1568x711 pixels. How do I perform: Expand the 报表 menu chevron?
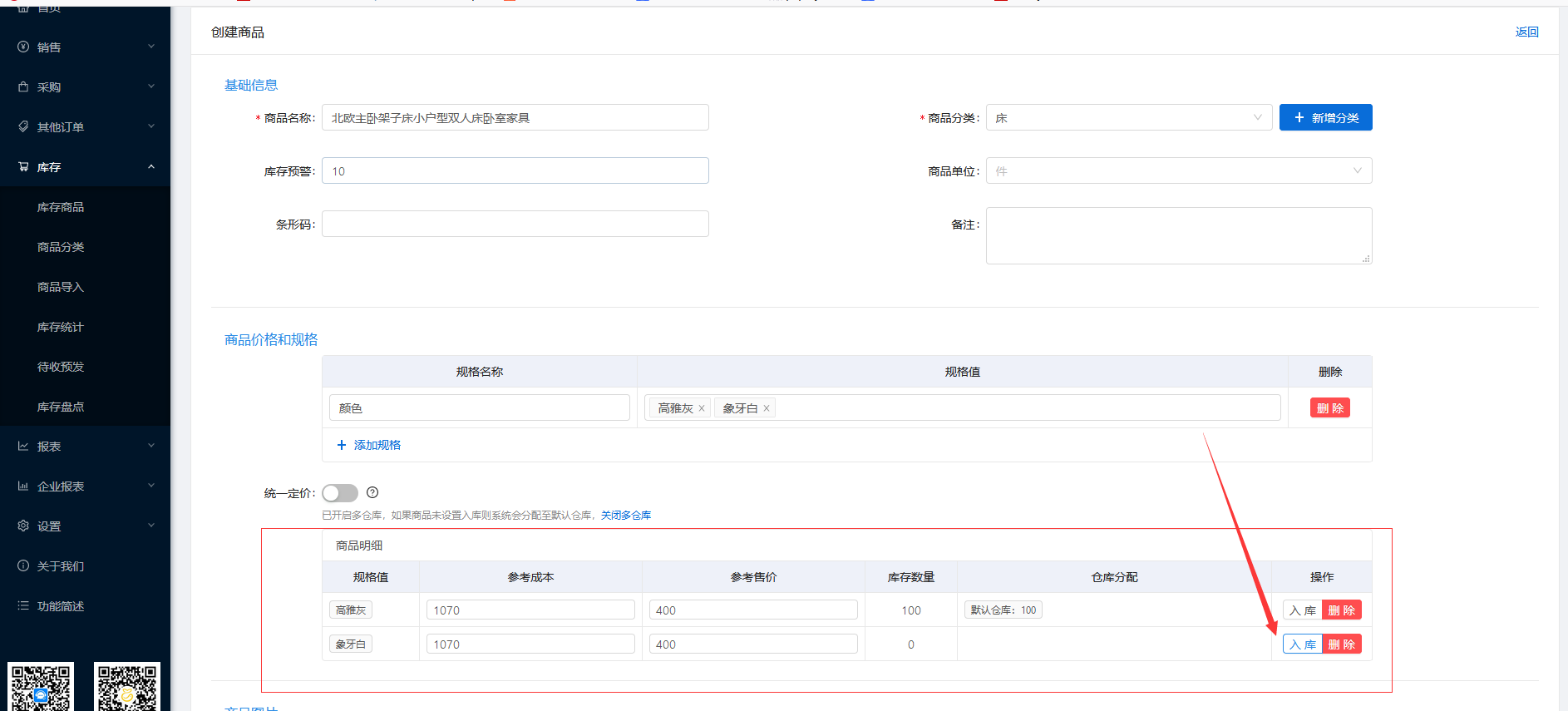point(151,446)
